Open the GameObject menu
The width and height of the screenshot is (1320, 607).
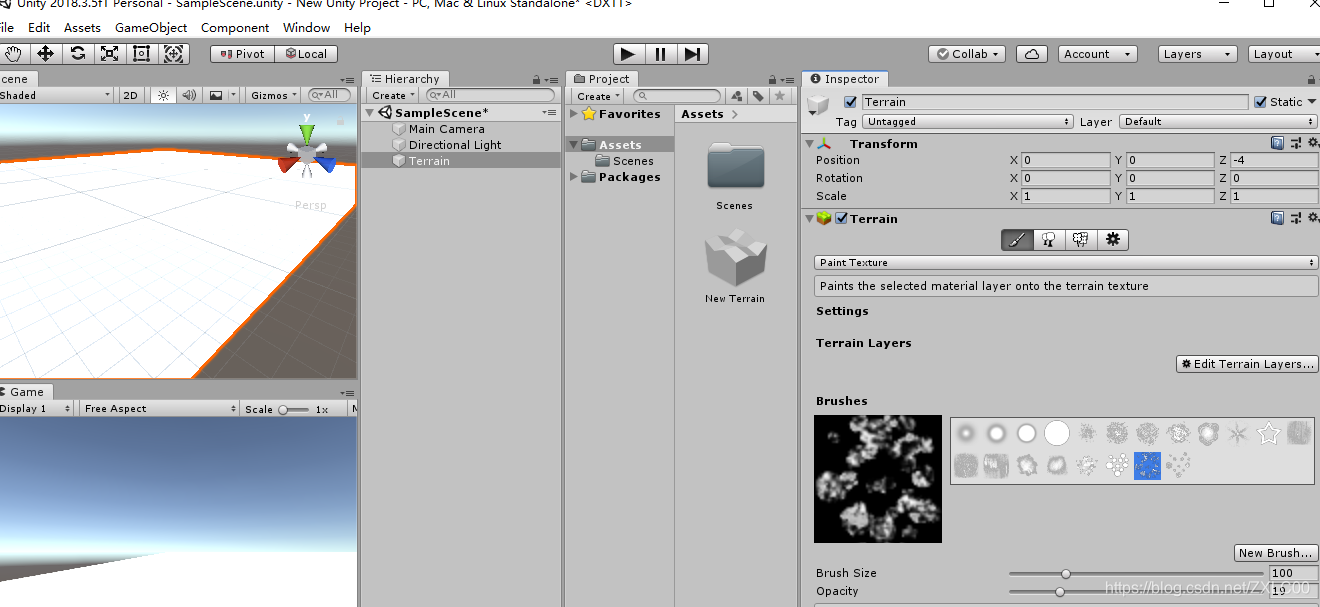(151, 27)
